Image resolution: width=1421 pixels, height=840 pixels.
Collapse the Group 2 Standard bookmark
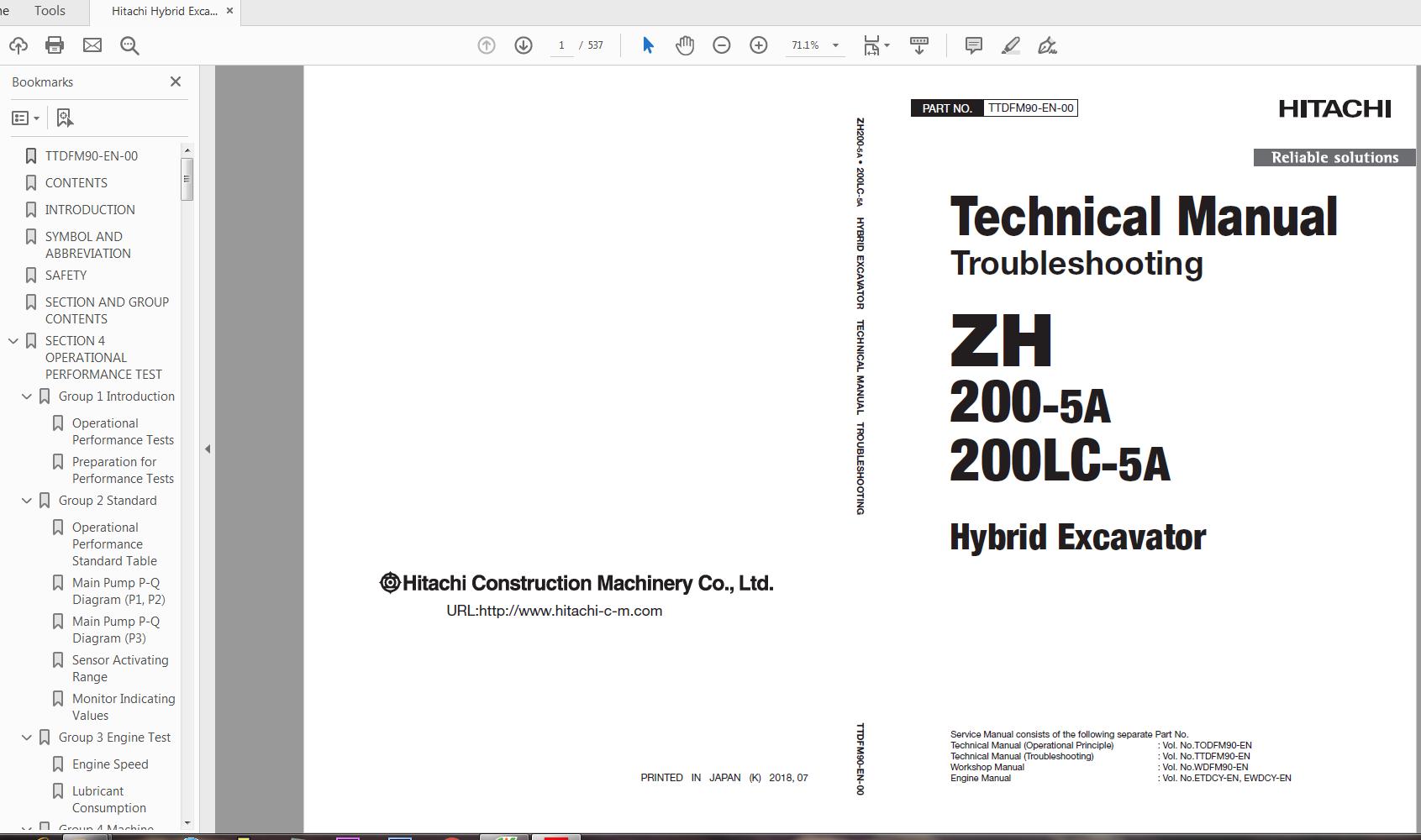tap(27, 501)
